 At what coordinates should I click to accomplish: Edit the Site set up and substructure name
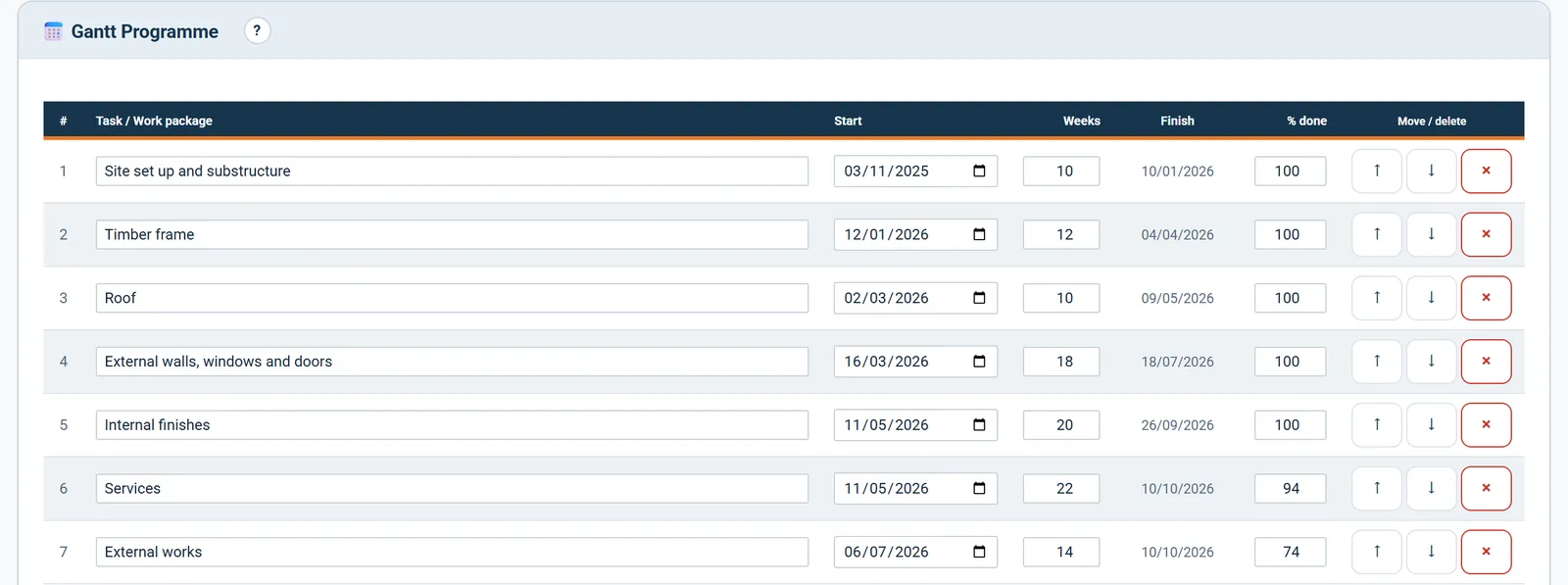[x=452, y=171]
